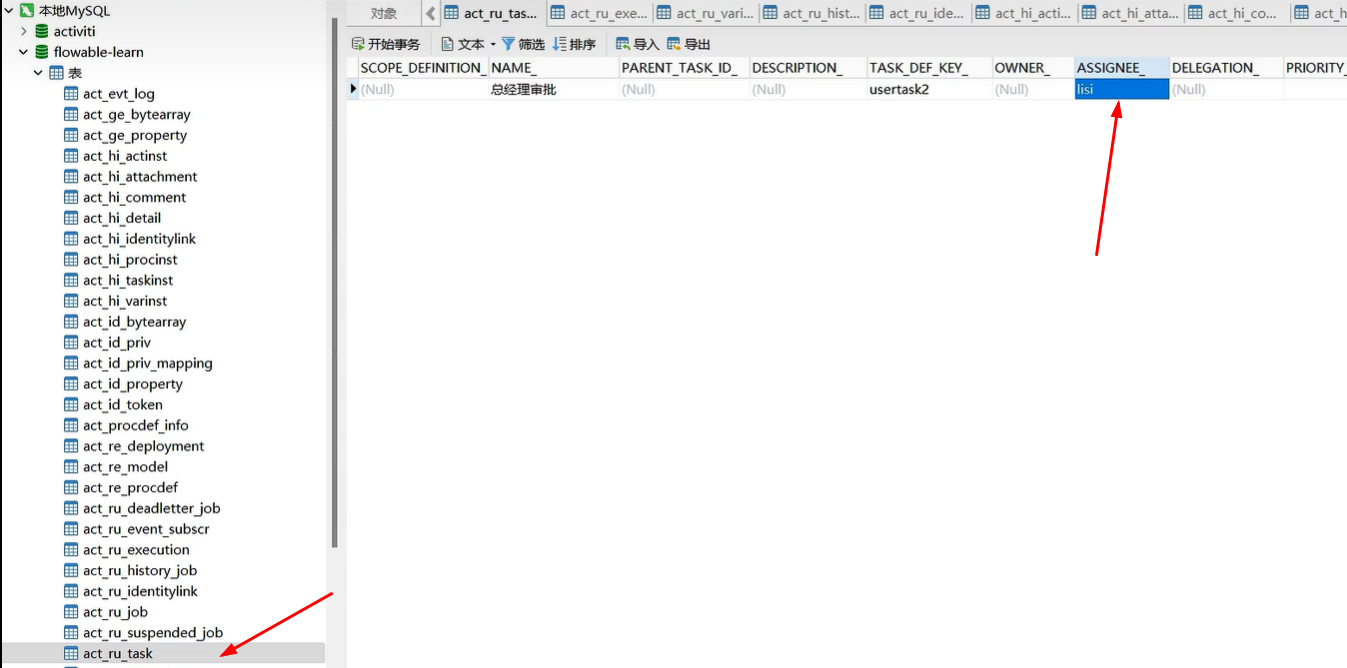Click the 表 folder table icon
This screenshot has width=1347, height=668.
[56, 73]
